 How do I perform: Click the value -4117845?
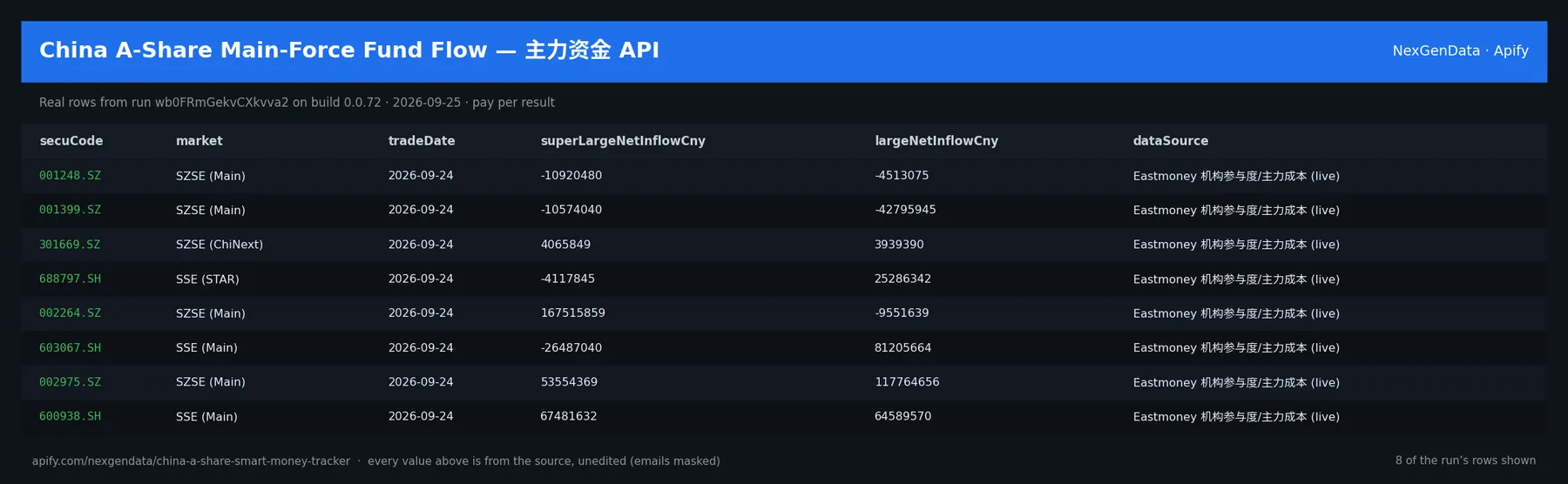568,279
